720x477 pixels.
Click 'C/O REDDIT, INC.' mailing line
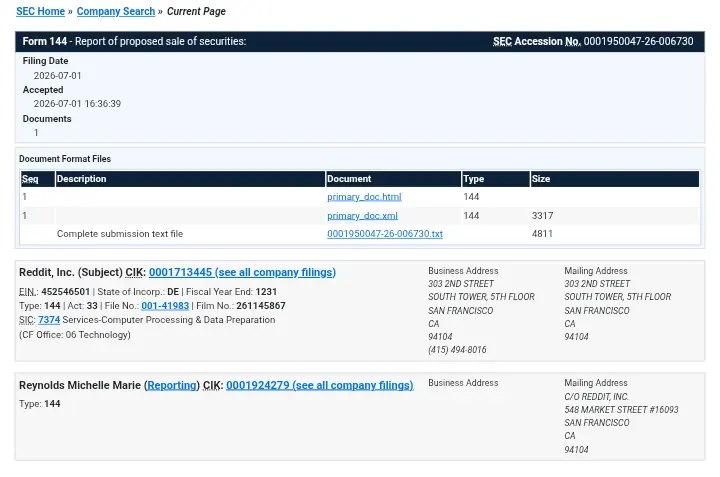click(596, 397)
